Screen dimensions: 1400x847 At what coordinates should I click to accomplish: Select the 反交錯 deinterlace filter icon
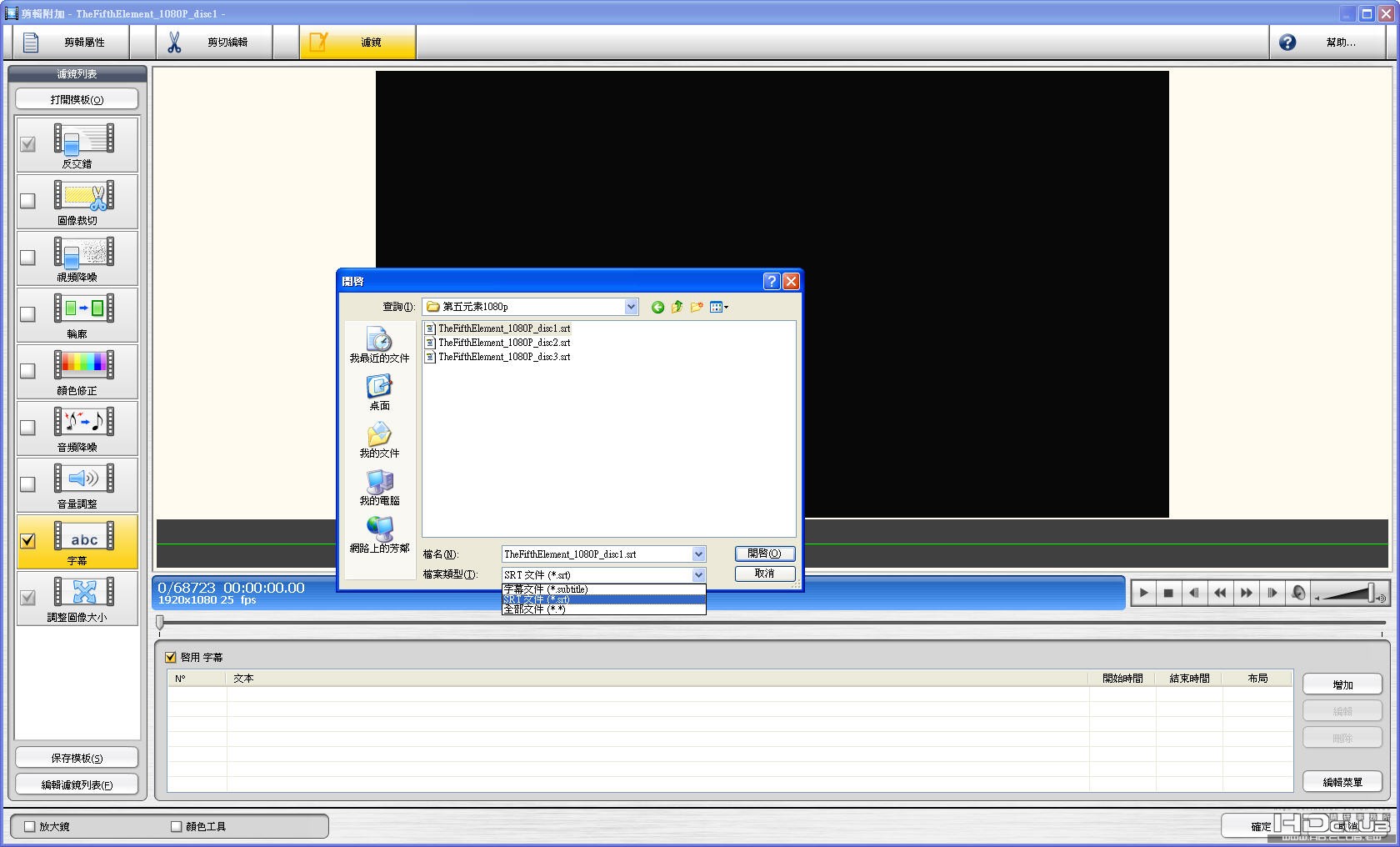click(x=84, y=138)
